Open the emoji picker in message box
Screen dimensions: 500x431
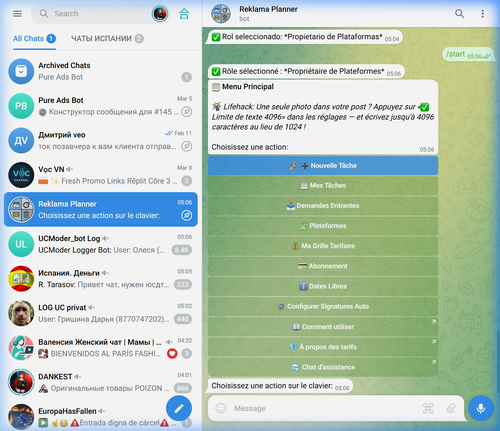coord(221,408)
